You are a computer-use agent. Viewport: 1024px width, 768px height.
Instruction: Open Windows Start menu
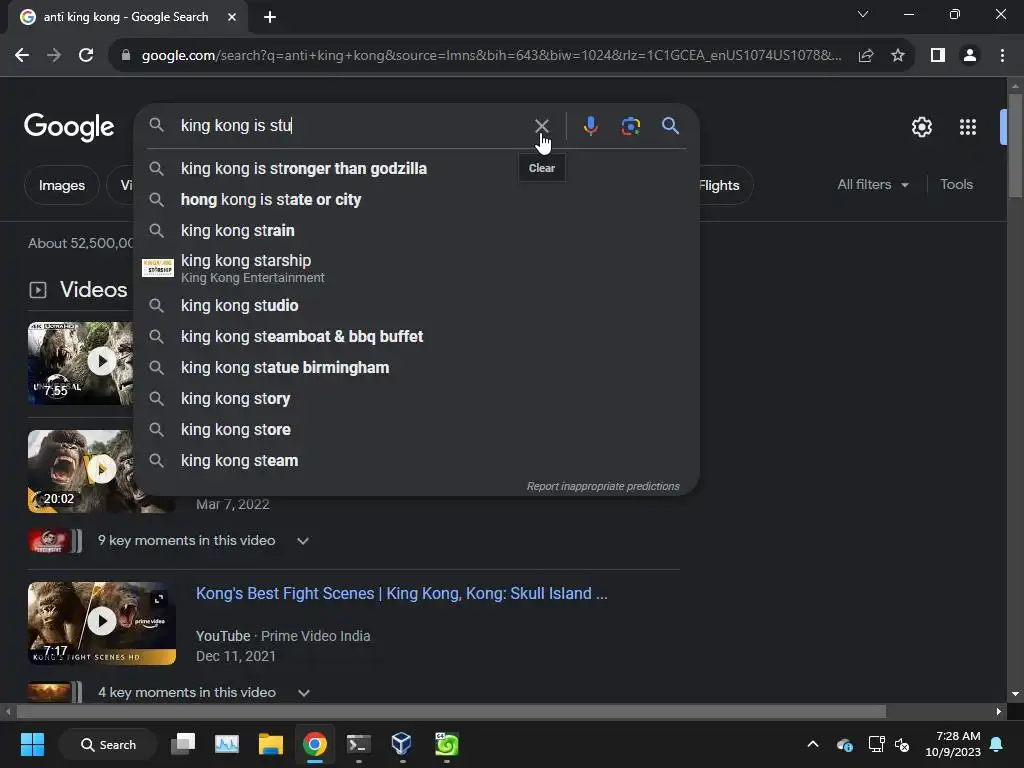click(32, 744)
